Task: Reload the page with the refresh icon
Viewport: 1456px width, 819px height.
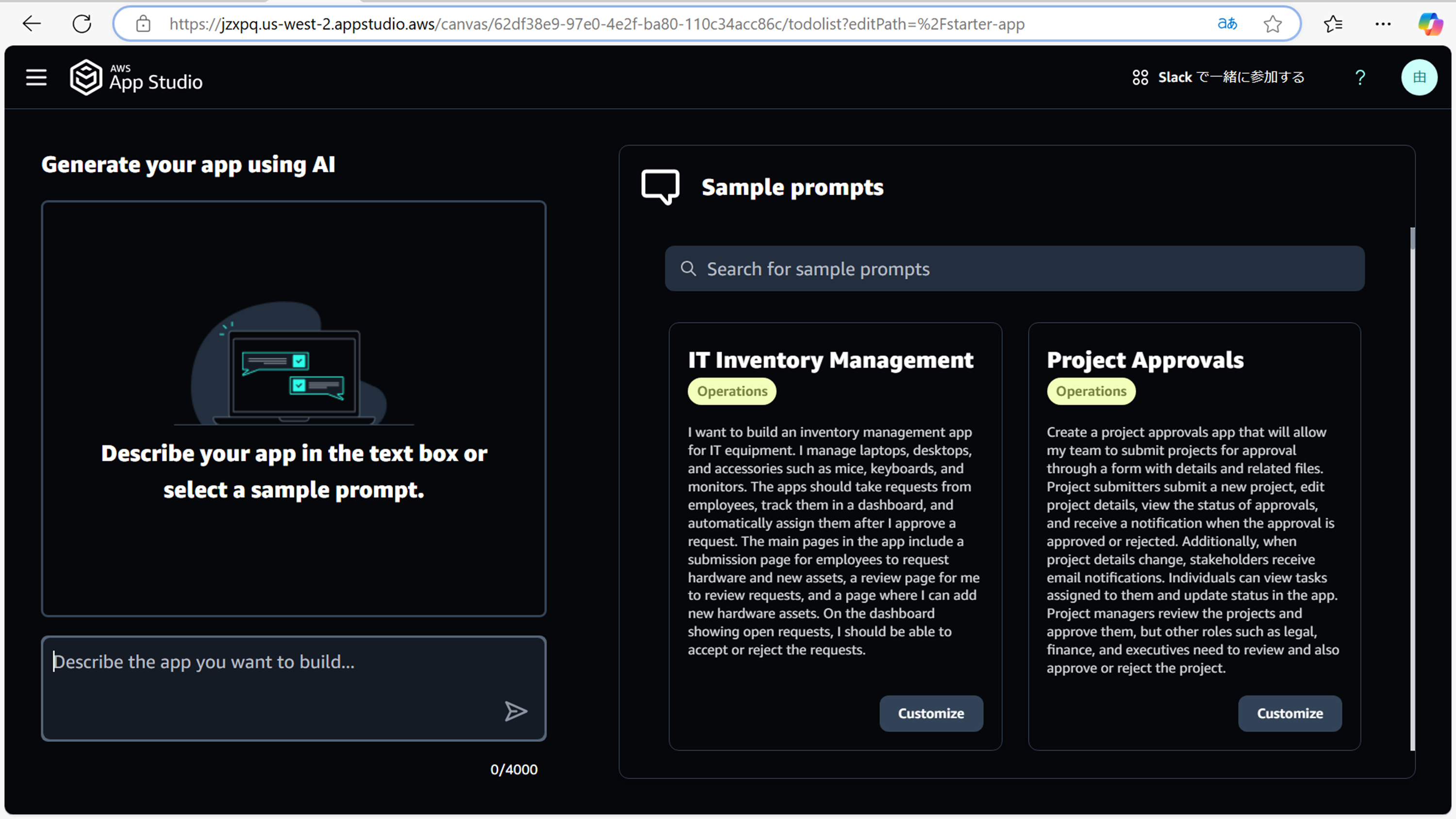Action: [x=82, y=24]
